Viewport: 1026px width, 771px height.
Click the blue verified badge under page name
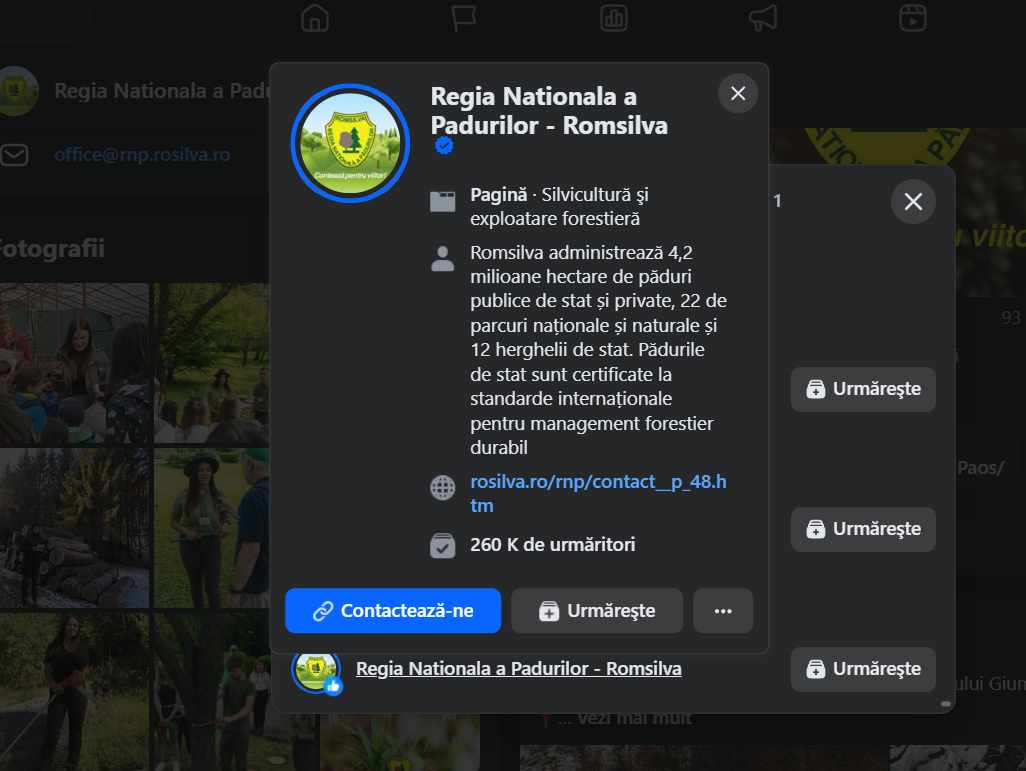click(x=442, y=145)
